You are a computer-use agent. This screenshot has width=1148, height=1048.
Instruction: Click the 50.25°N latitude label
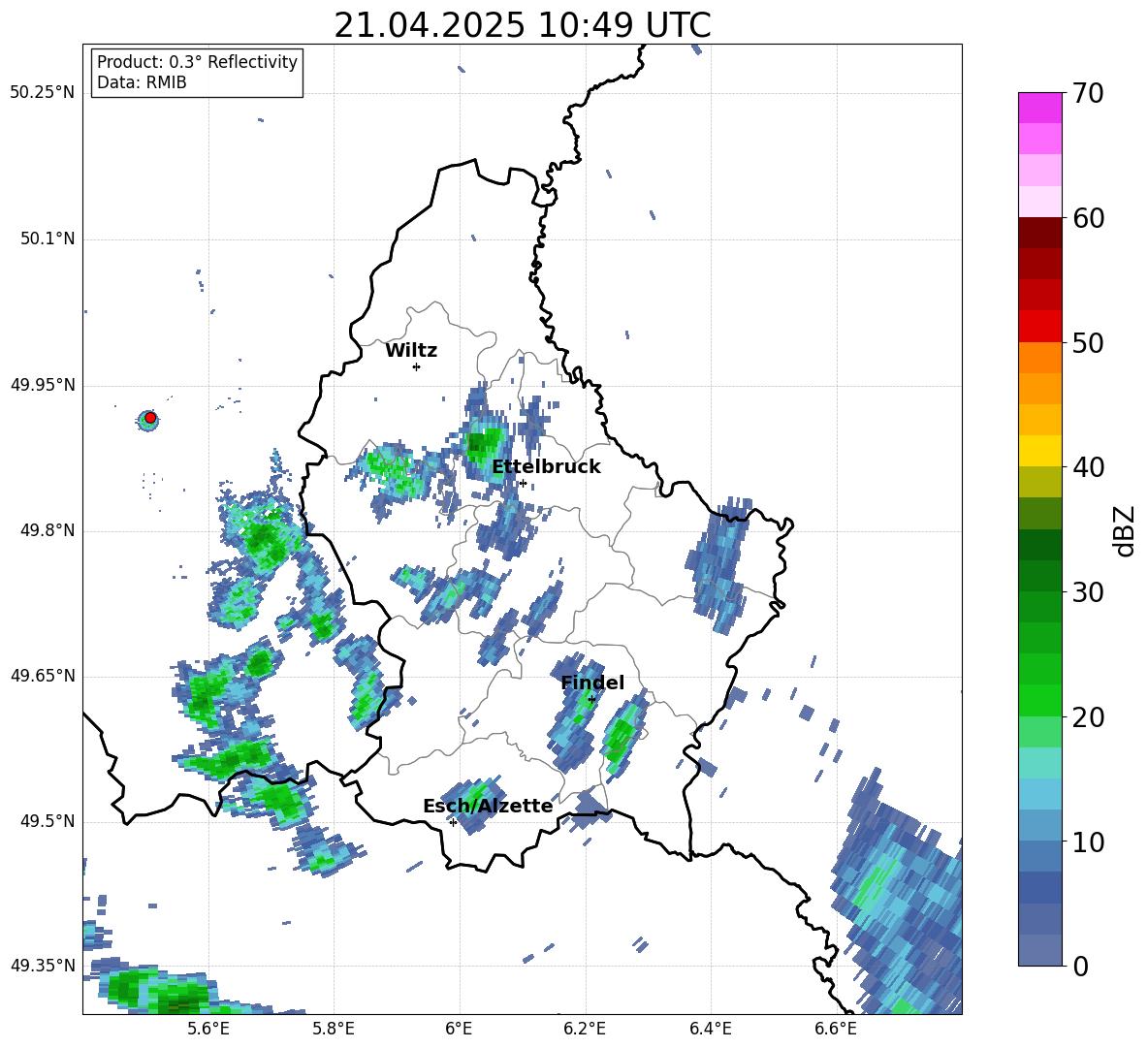[x=42, y=93]
